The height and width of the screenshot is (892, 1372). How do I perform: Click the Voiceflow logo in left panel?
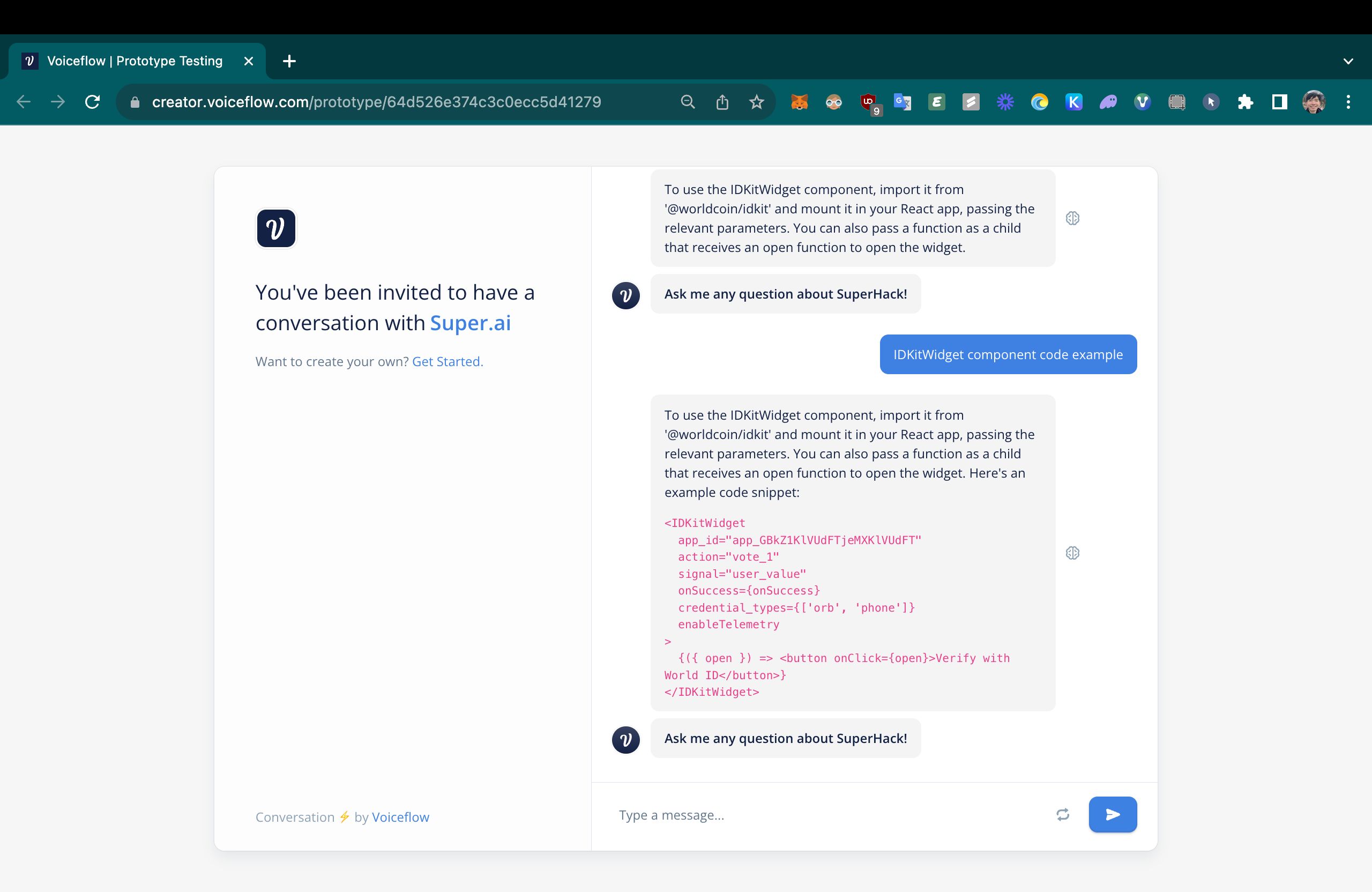(x=276, y=228)
